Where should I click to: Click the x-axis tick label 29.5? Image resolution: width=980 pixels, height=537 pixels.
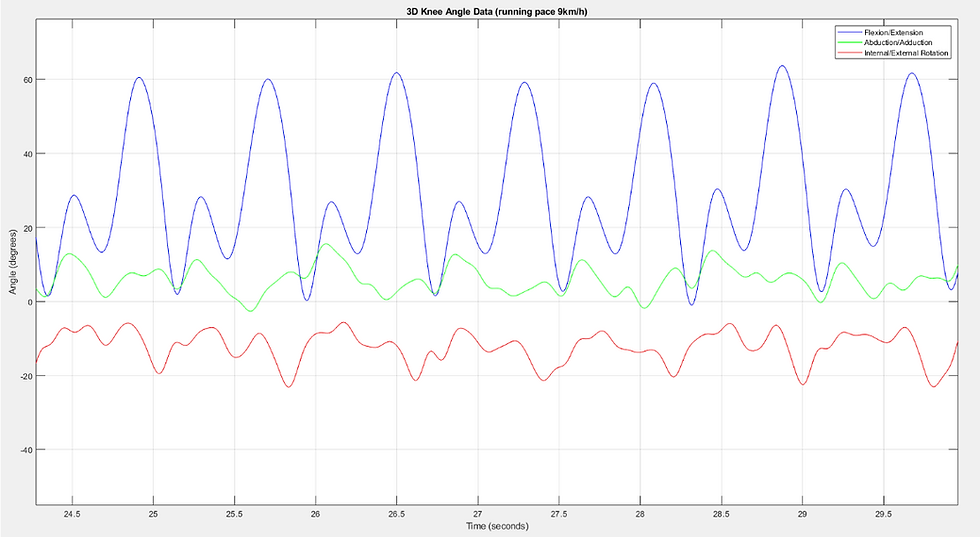883,514
